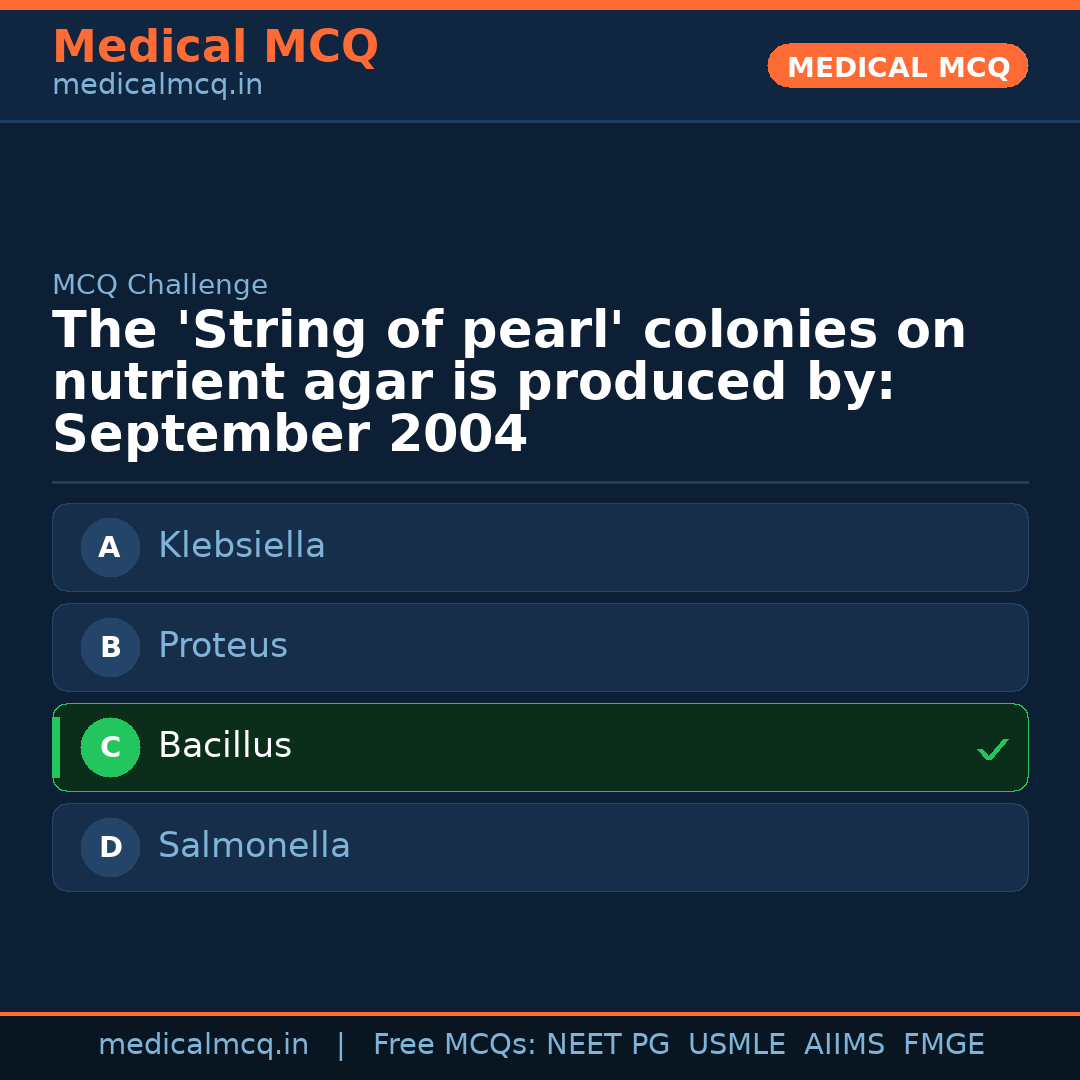Screen dimensions: 1080x1080
Task: Click the AIIMS footer label
Action: [844, 1045]
